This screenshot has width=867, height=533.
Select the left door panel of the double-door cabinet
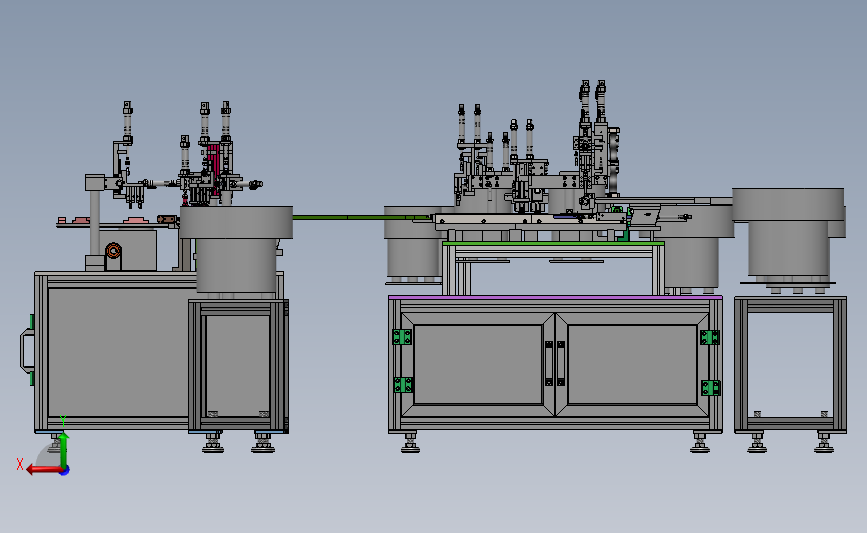tap(478, 364)
